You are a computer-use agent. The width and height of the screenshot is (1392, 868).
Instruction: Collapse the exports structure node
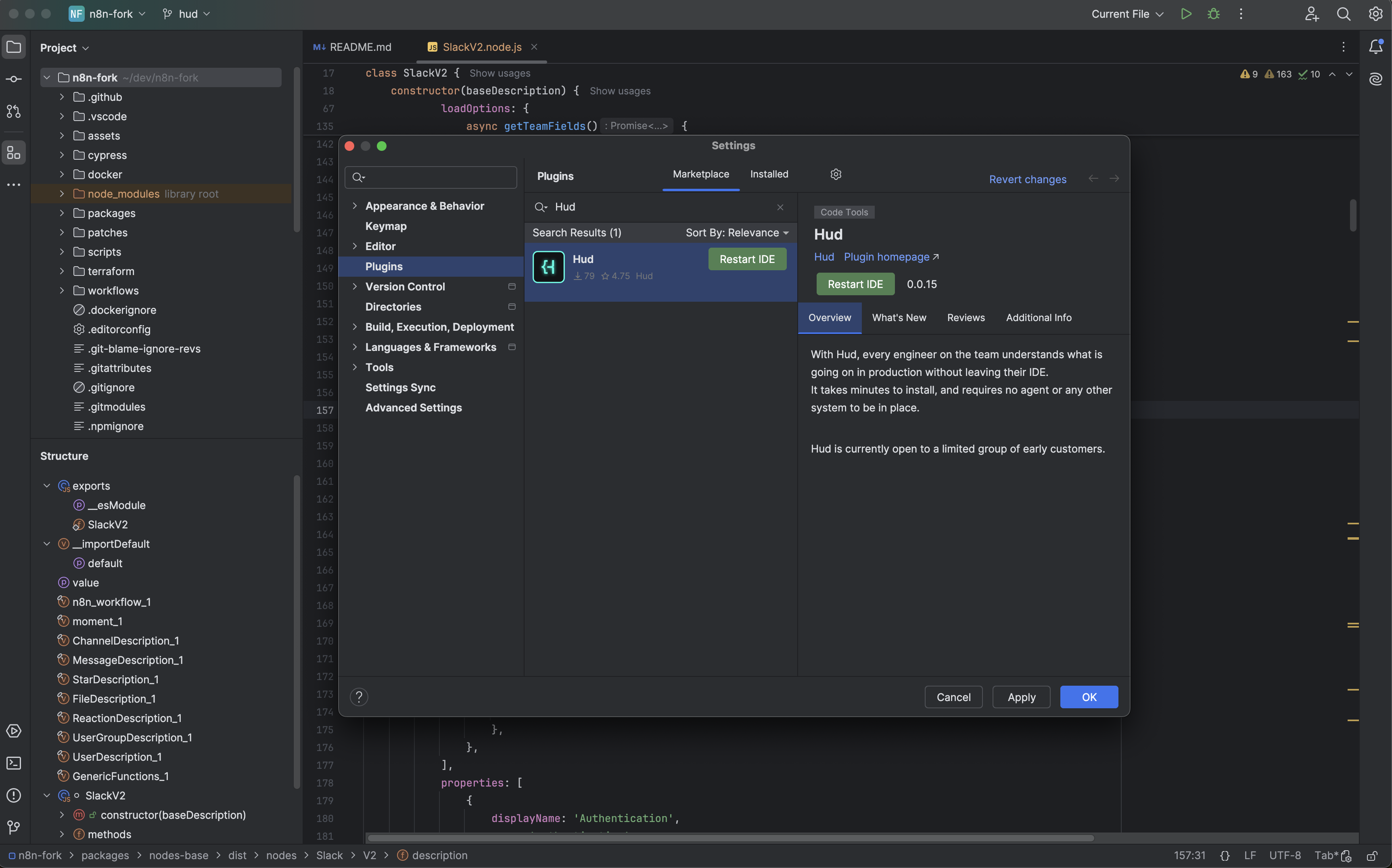click(47, 486)
